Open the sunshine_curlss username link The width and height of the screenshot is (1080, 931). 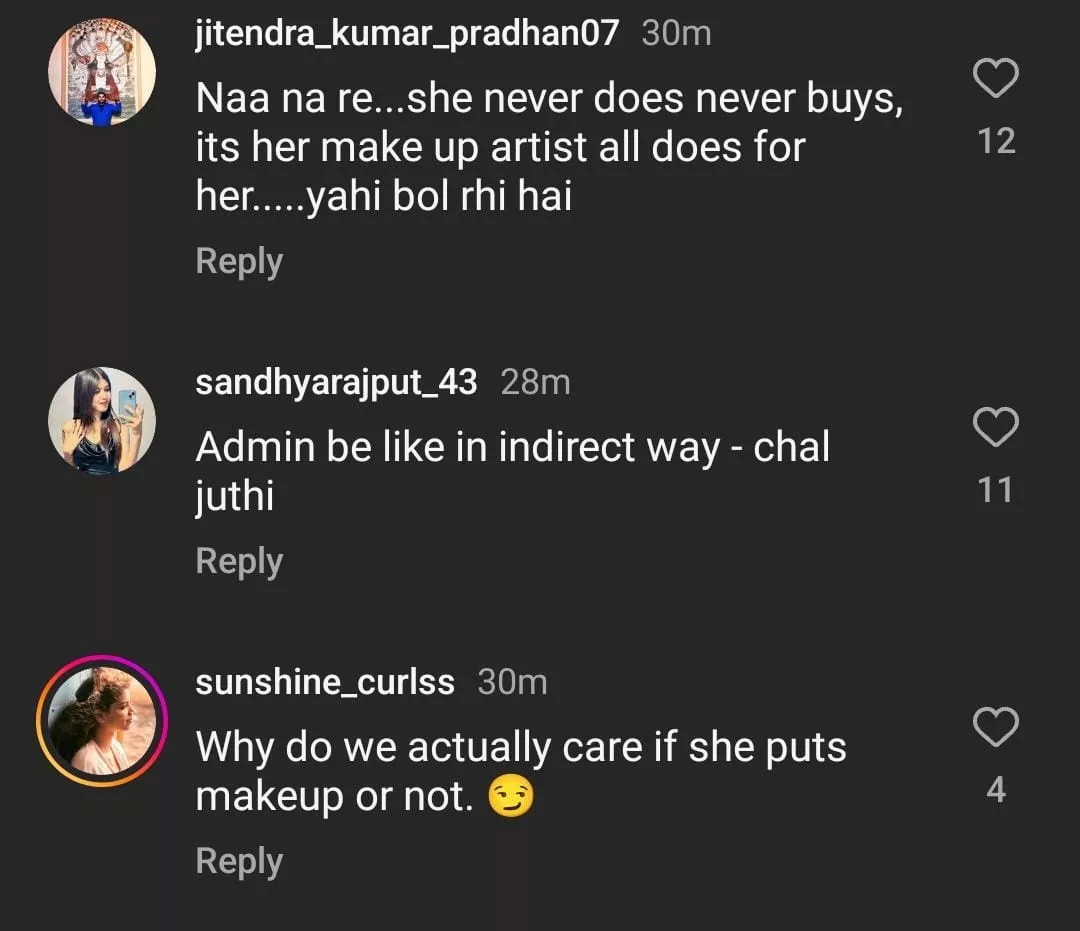point(325,682)
